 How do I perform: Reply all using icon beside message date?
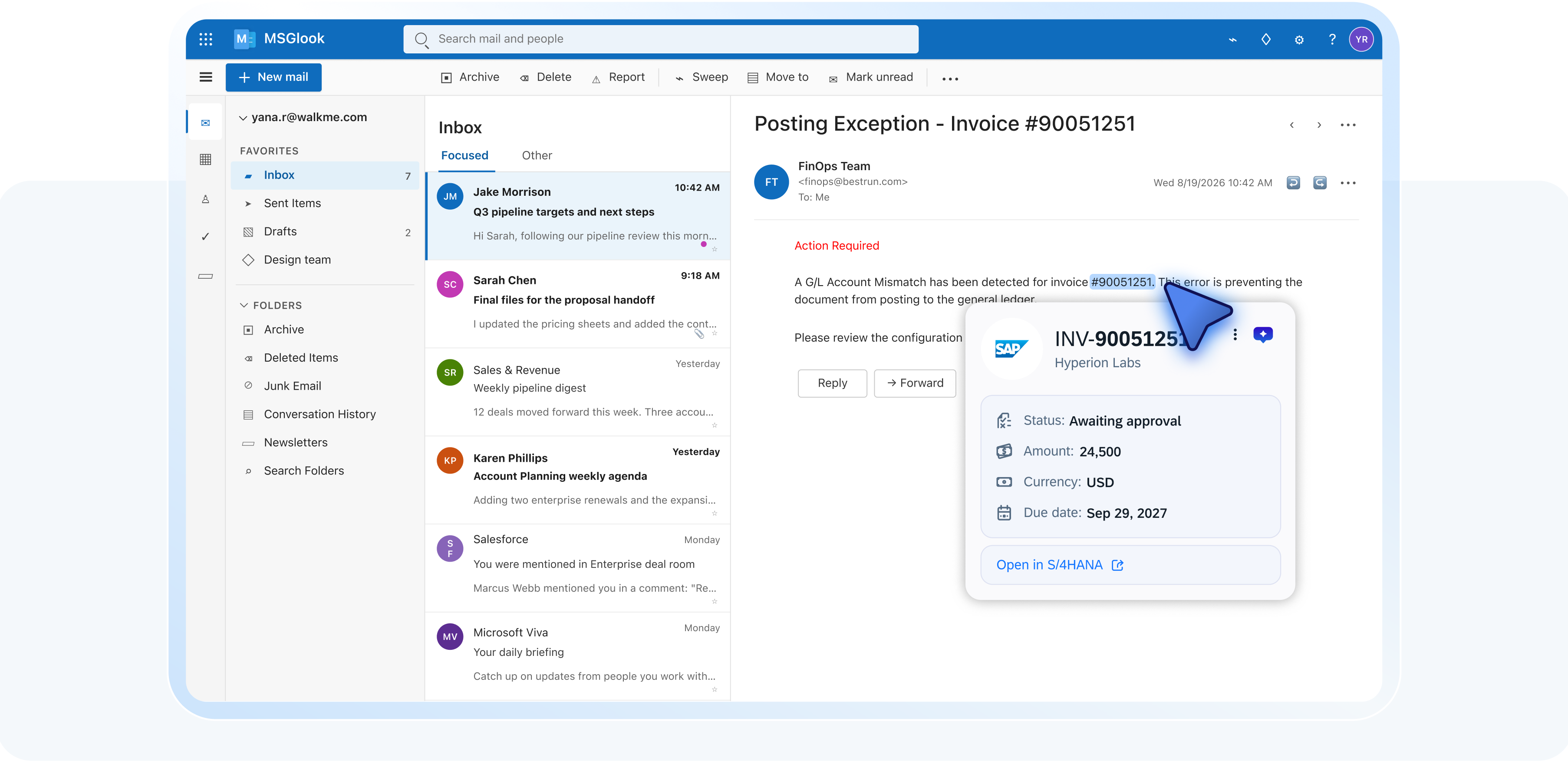[x=1320, y=183]
